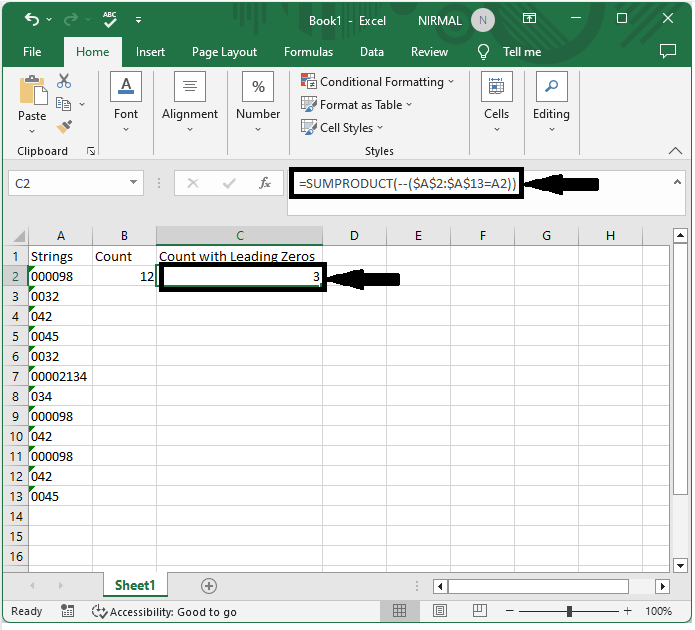
Task: Switch to Normal view icon
Action: pyautogui.click(x=399, y=611)
